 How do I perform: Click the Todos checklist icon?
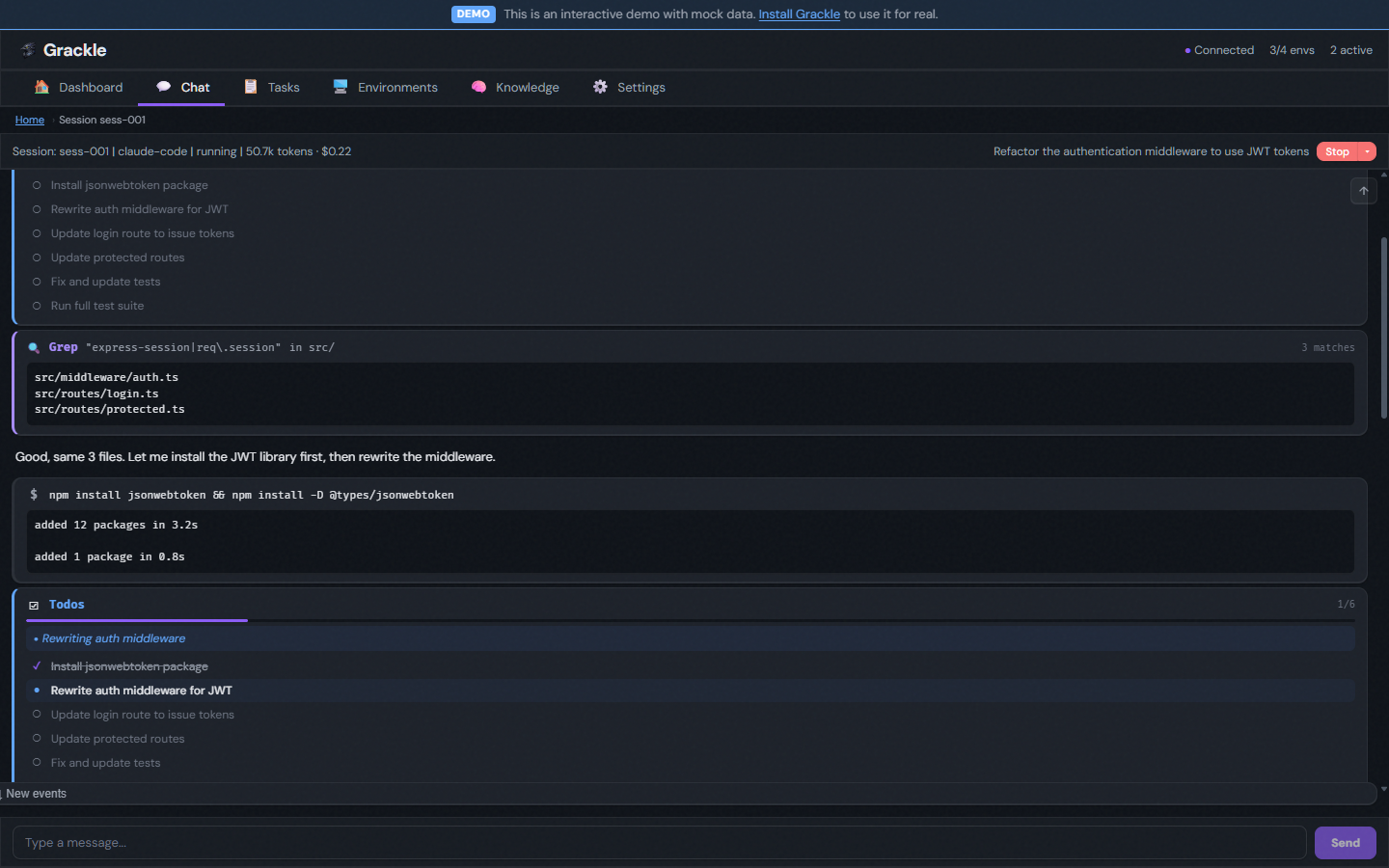tap(34, 606)
